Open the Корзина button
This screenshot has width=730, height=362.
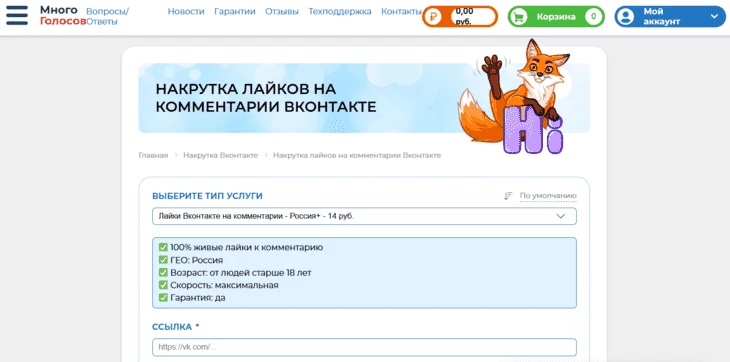click(x=556, y=17)
